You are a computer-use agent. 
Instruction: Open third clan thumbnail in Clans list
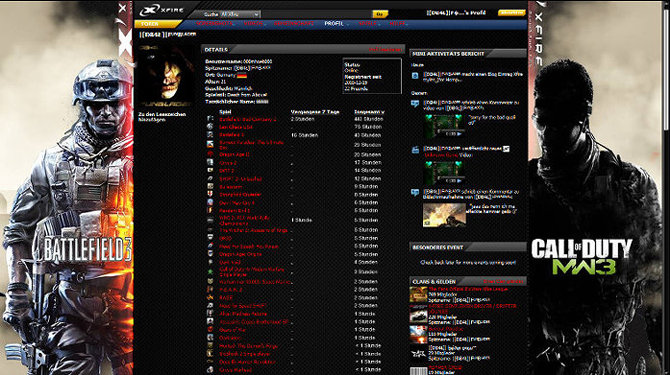tap(418, 334)
